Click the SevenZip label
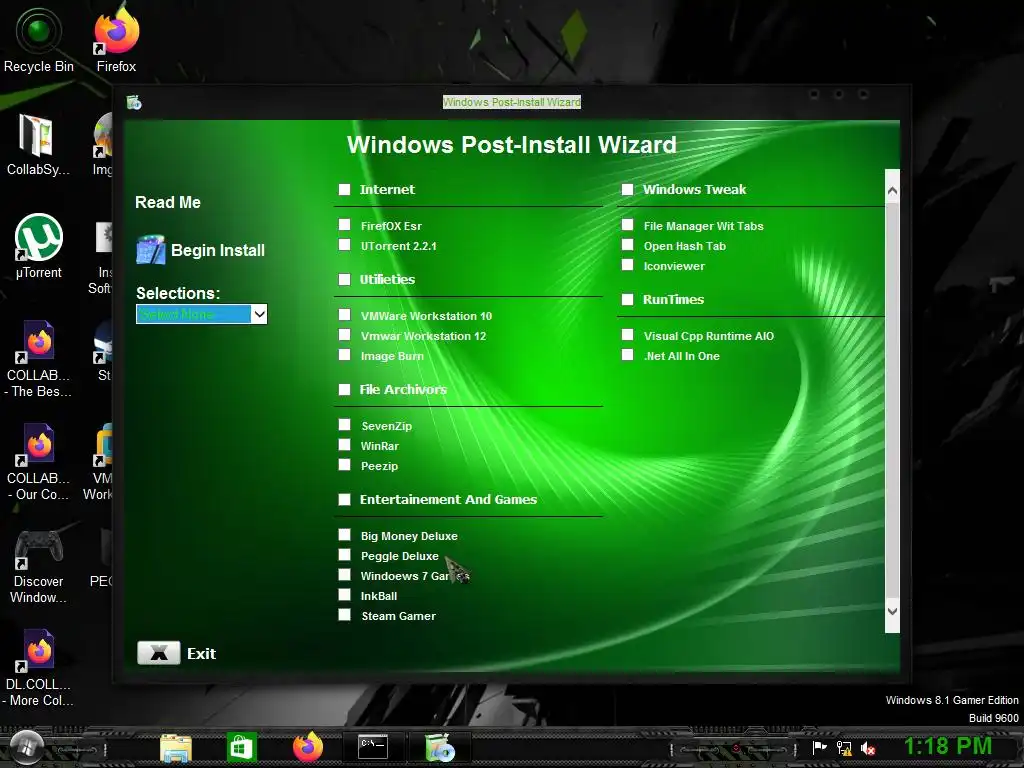 [387, 426]
